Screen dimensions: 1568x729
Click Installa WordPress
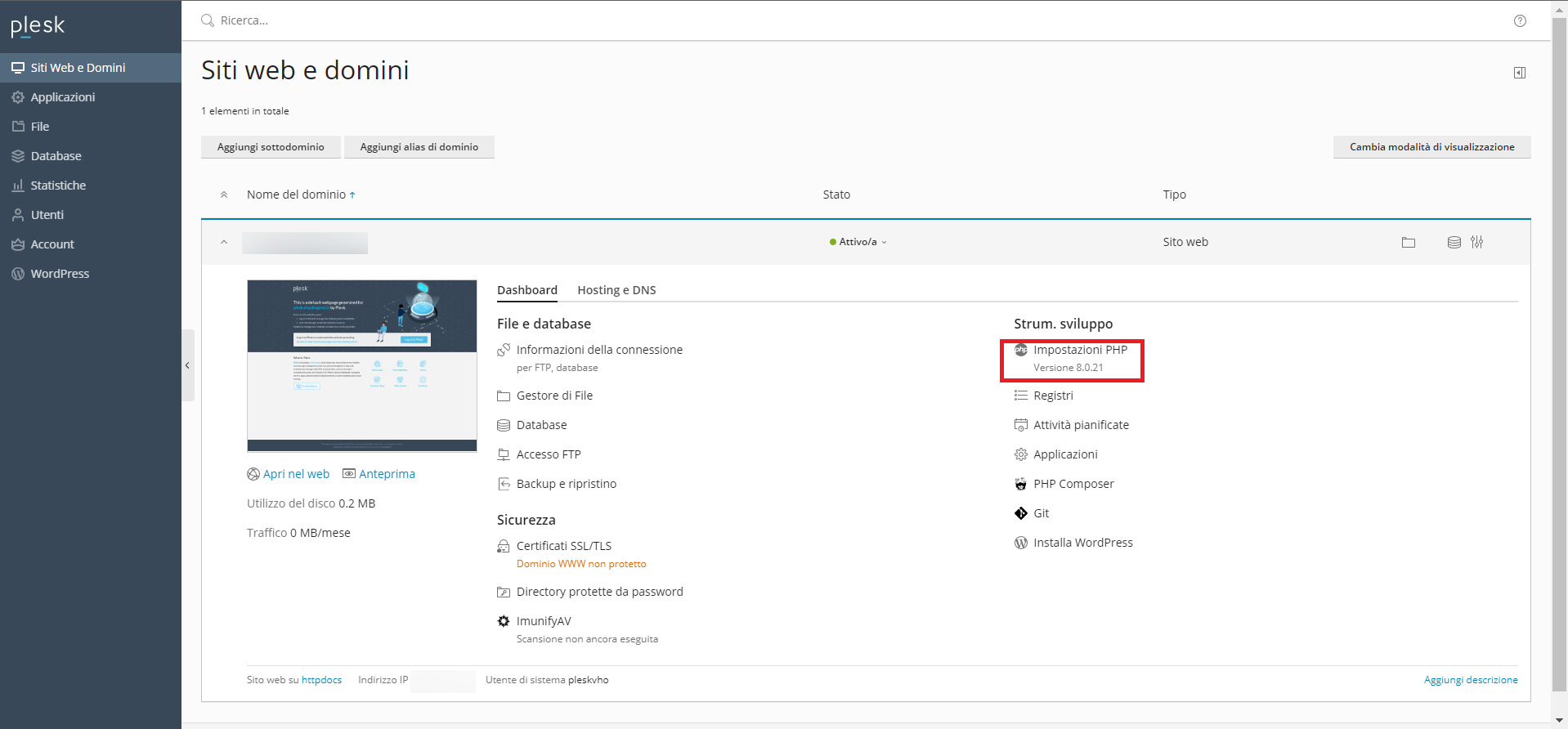click(x=1082, y=543)
